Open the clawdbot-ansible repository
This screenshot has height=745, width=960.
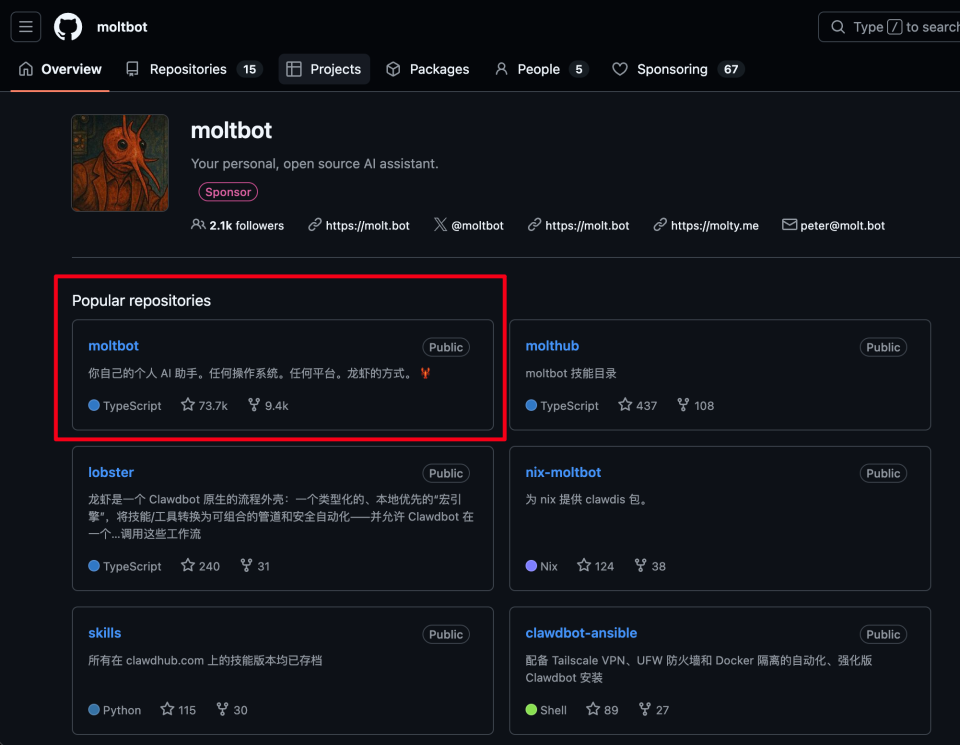click(581, 633)
